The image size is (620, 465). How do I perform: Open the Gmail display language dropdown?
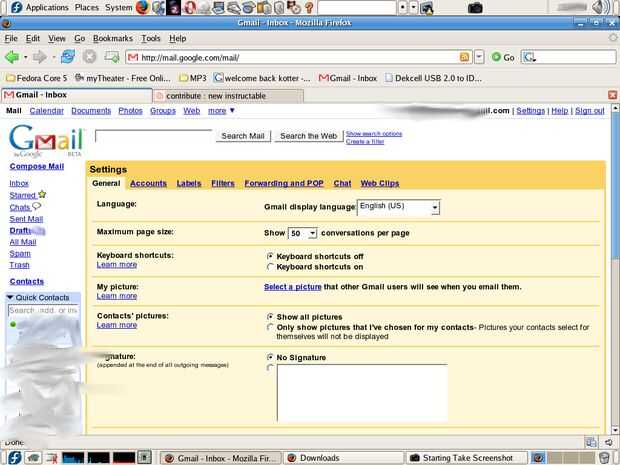tap(398, 207)
